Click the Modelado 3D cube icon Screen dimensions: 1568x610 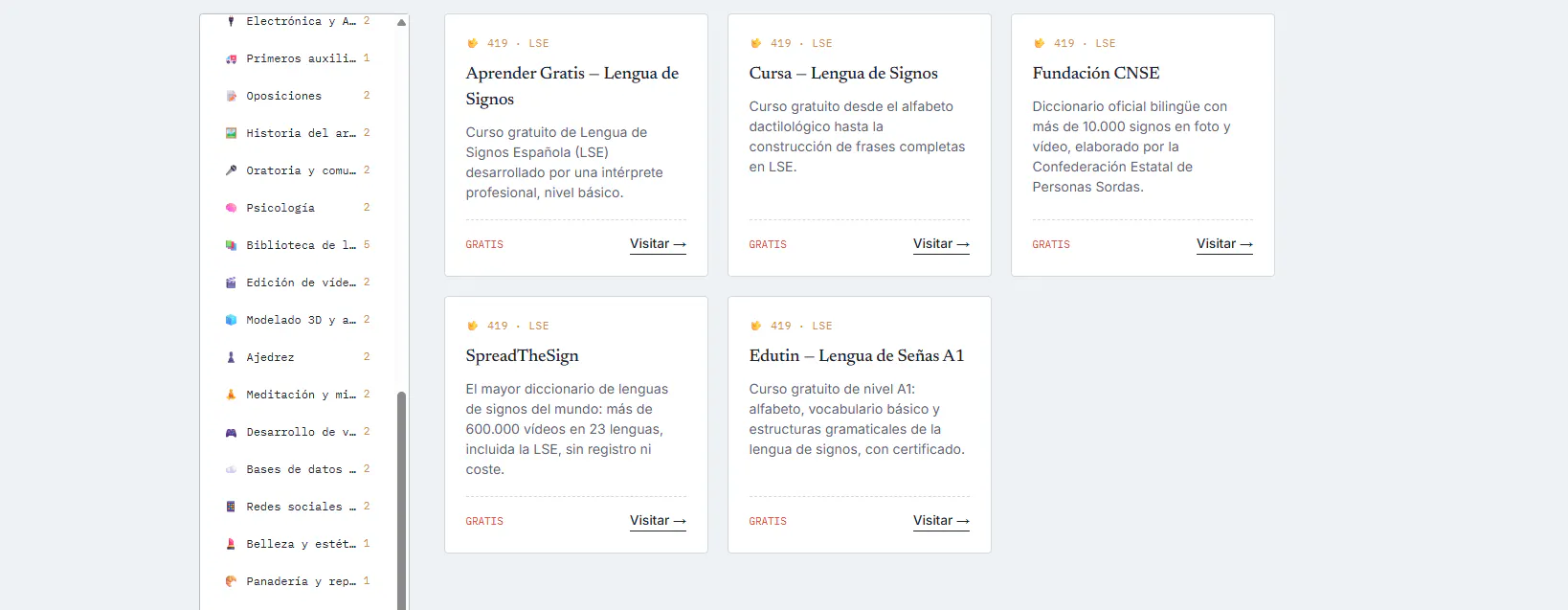[x=231, y=320]
